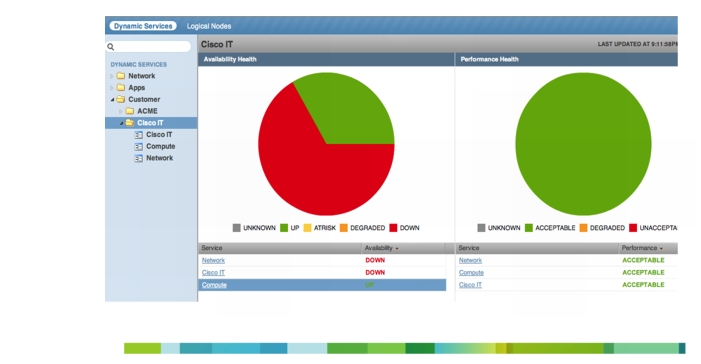This screenshot has width=701, height=364.
Task: Click the green Performance Health pie chart
Action: click(x=583, y=144)
